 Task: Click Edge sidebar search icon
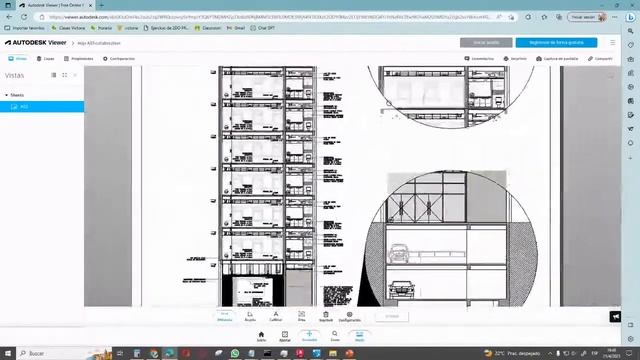point(631,31)
